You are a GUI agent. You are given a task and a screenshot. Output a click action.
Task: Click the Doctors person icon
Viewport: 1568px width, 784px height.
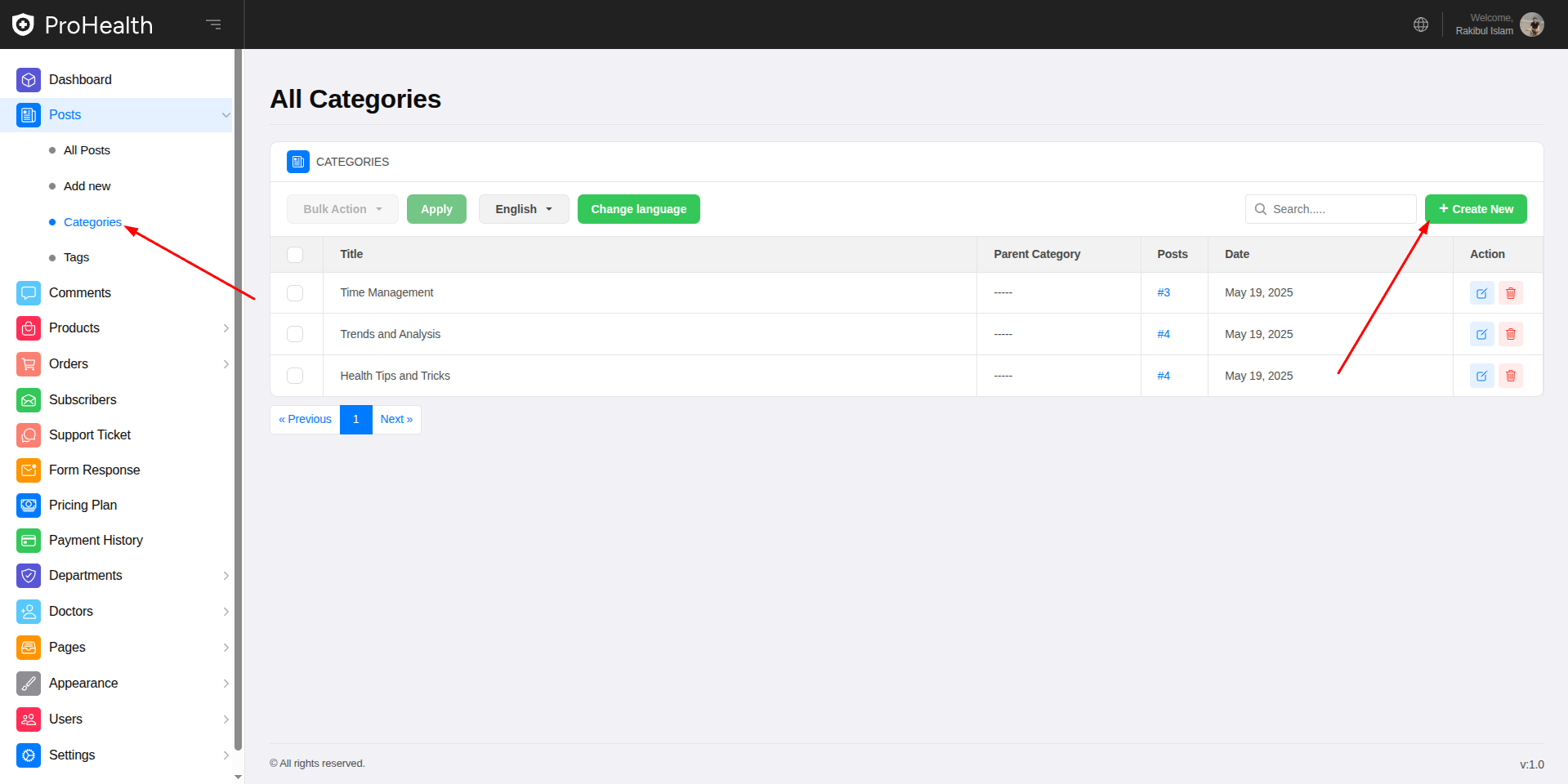(29, 612)
